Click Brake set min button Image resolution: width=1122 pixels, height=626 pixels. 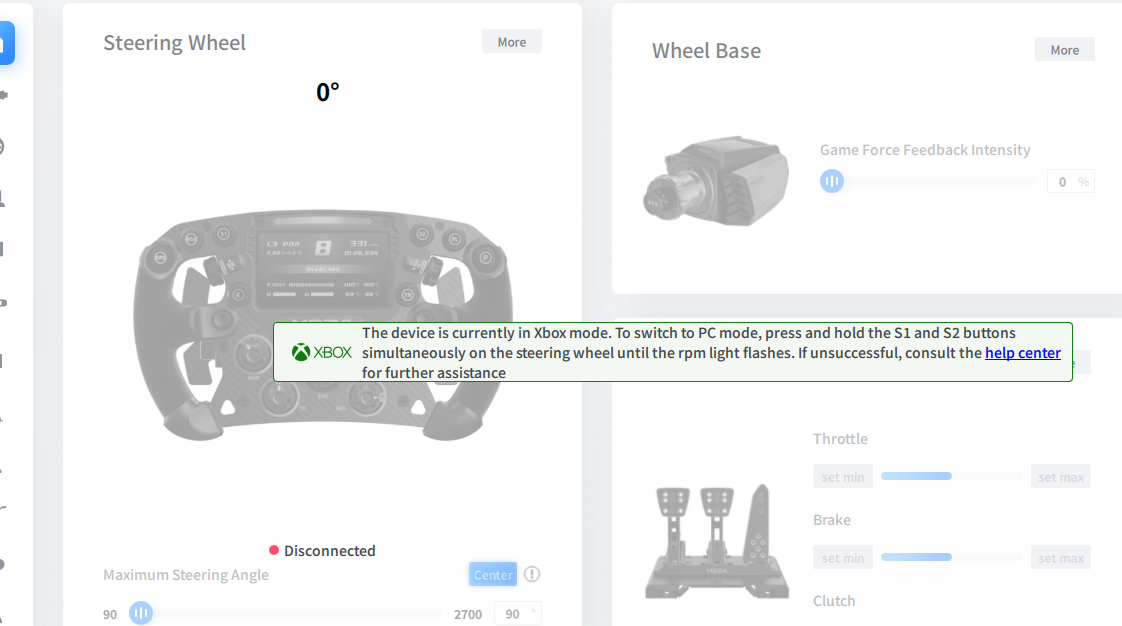click(x=842, y=558)
